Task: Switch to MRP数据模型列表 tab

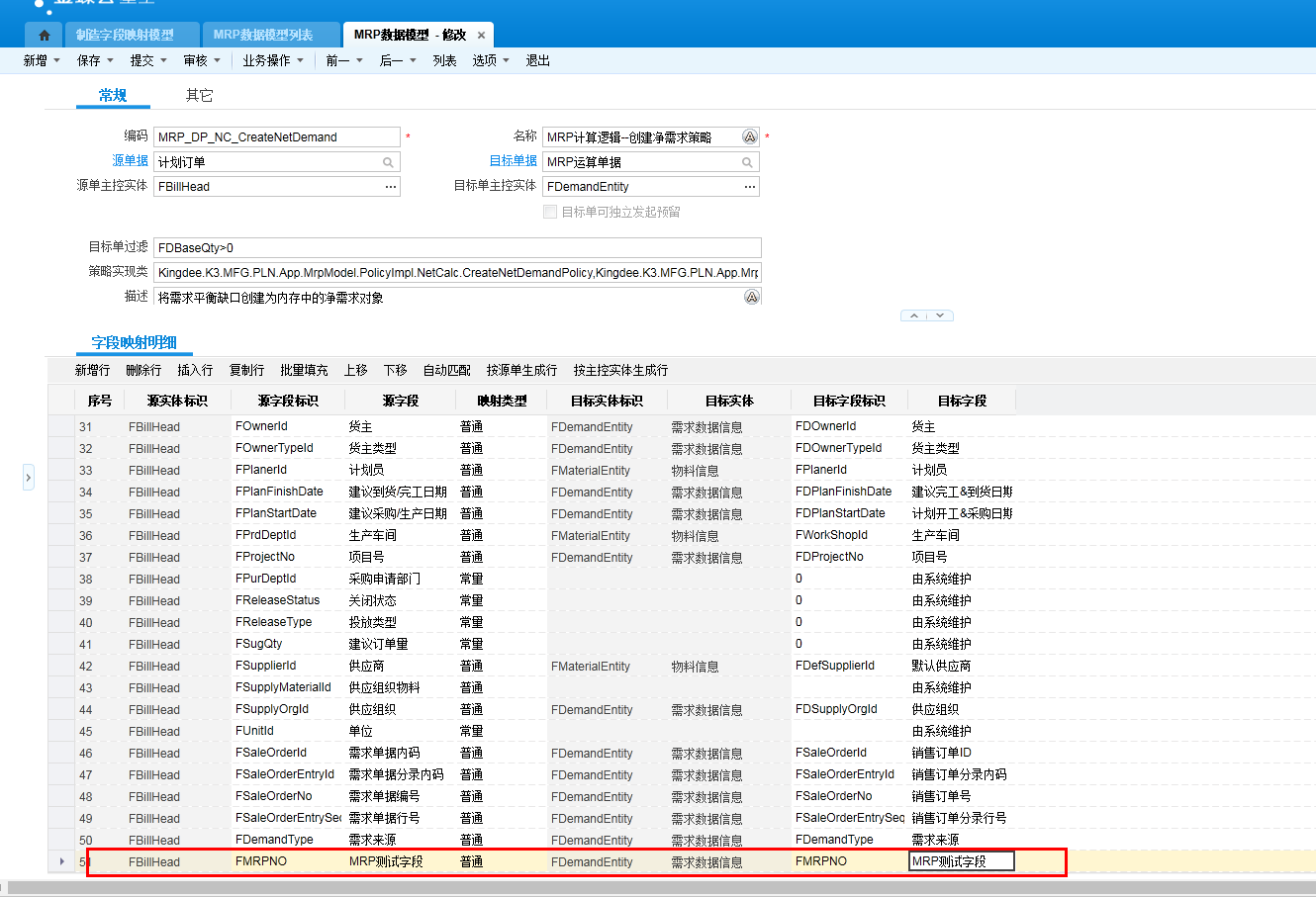Action: click(x=263, y=35)
